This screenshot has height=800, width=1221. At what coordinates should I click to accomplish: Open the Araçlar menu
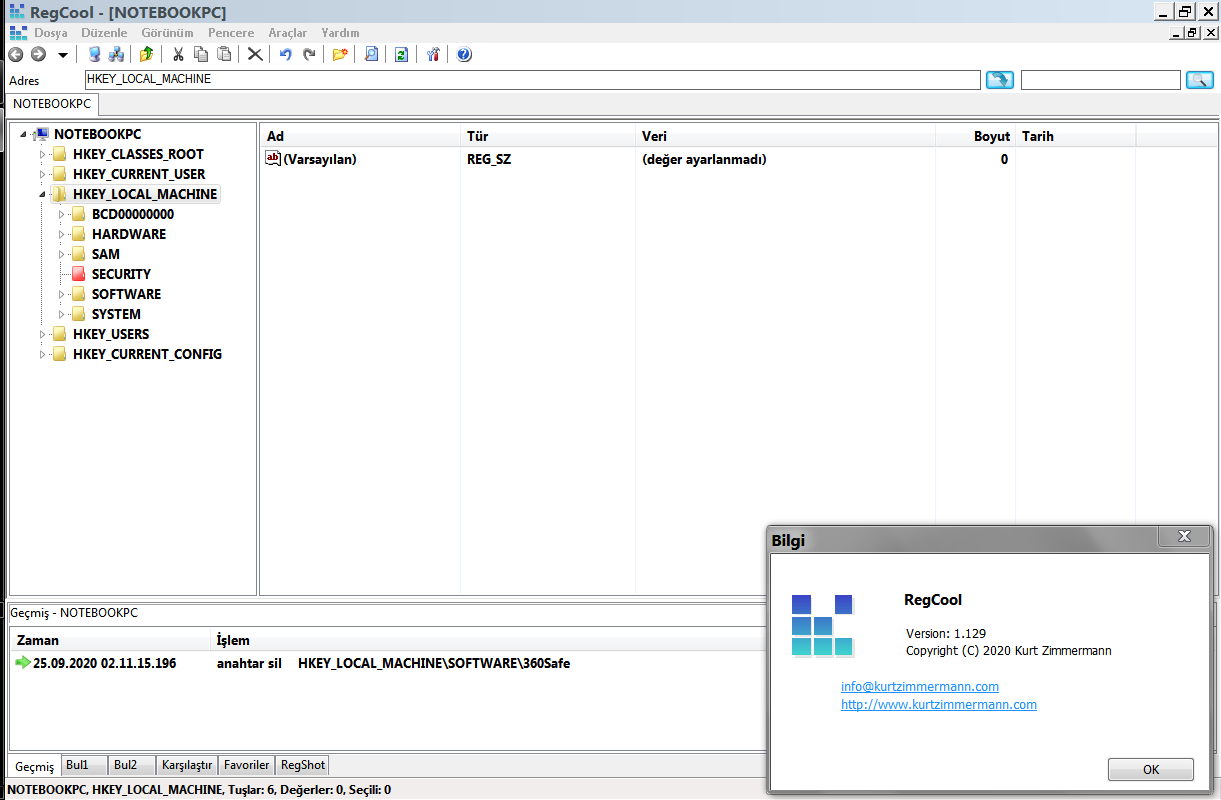point(288,33)
